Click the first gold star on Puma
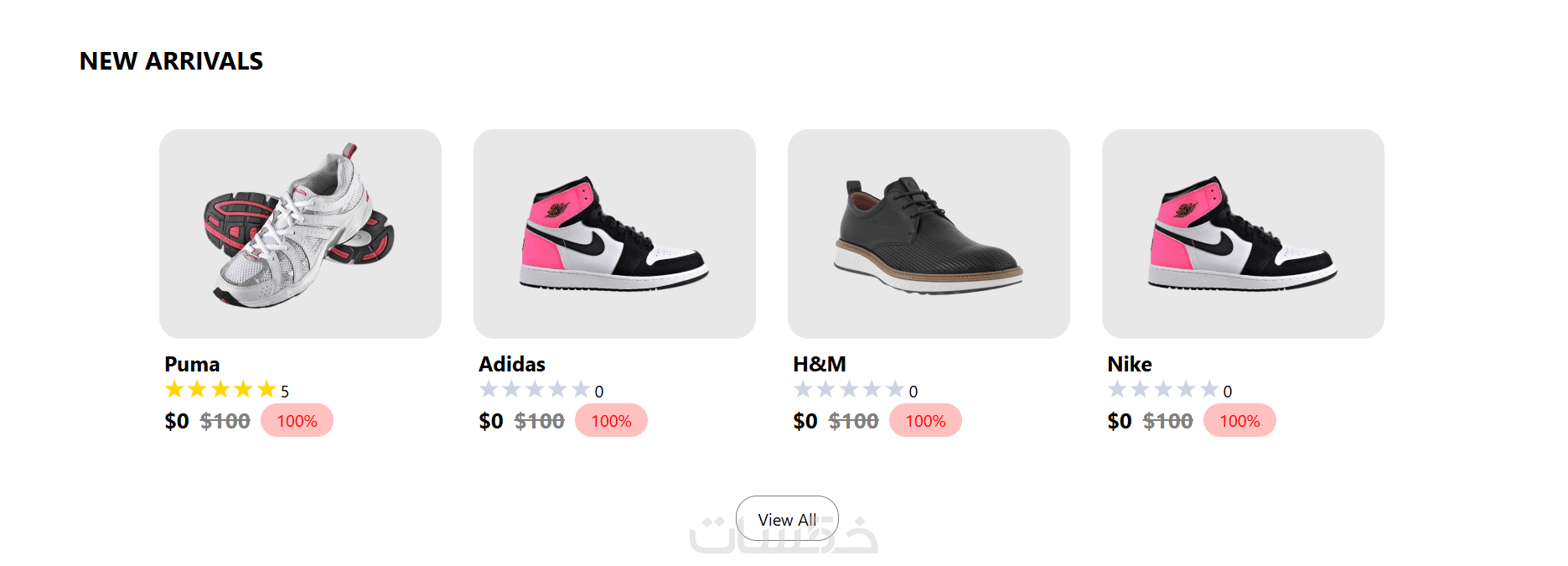The image size is (1568, 566). pyautogui.click(x=174, y=389)
